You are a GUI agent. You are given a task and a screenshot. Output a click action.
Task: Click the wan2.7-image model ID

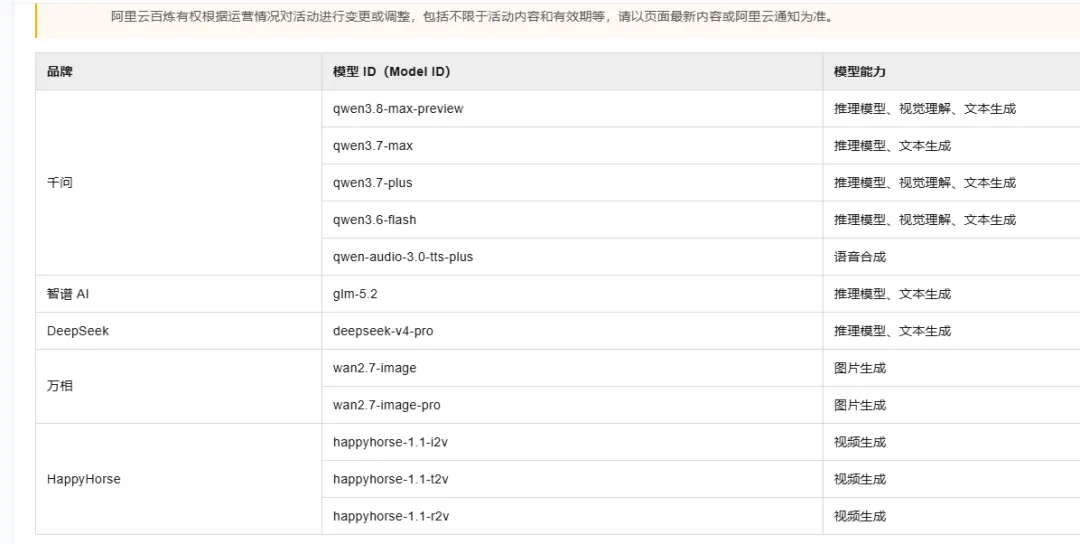pyautogui.click(x=375, y=368)
